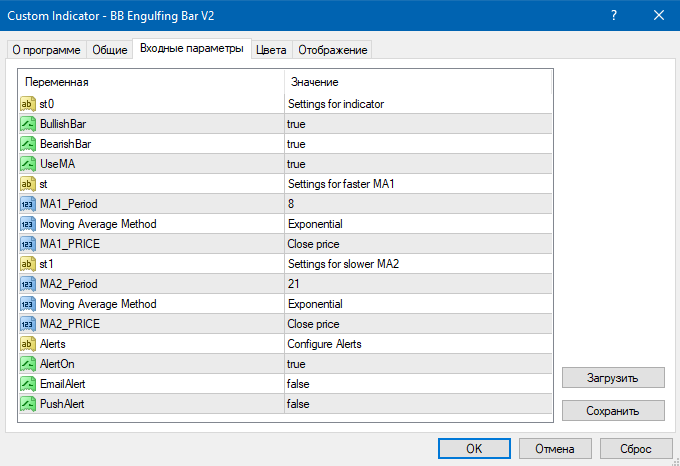Click the integer icon beside MA2_Period
Image resolution: width=680 pixels, height=466 pixels.
pyautogui.click(x=28, y=284)
